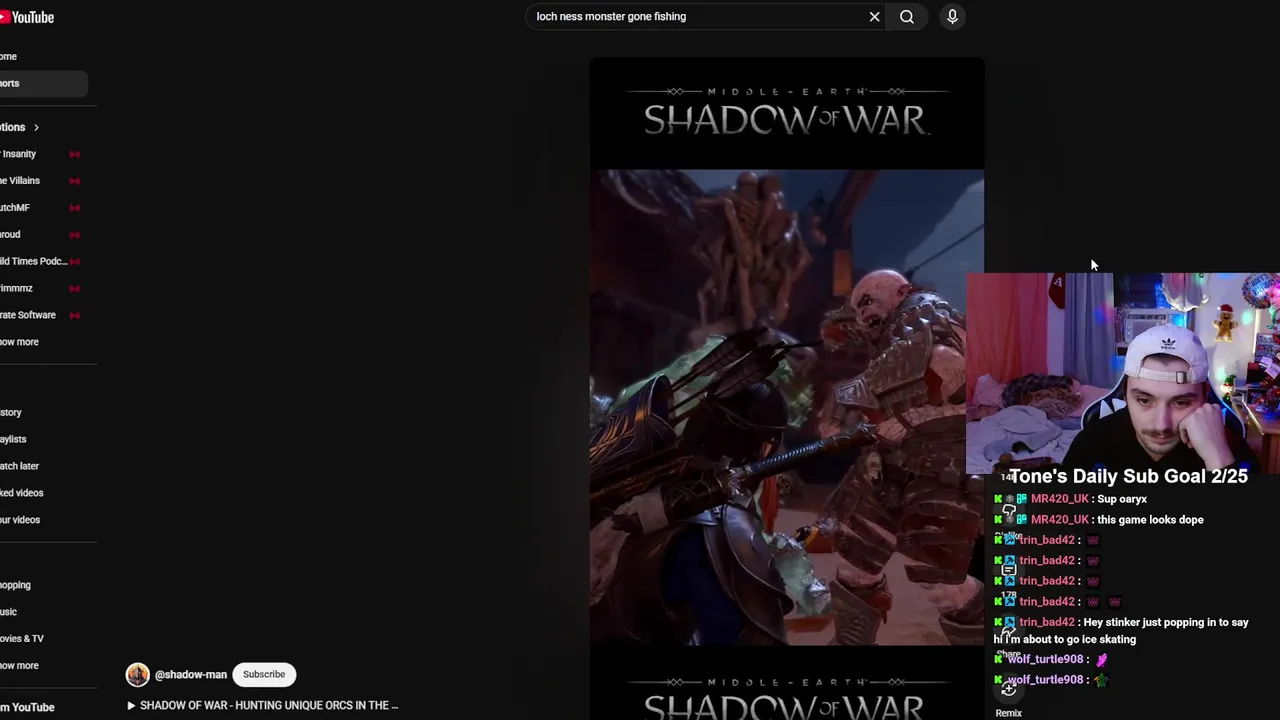The height and width of the screenshot is (720, 1280).
Task: Clear the search box with the X icon
Action: [x=874, y=17]
